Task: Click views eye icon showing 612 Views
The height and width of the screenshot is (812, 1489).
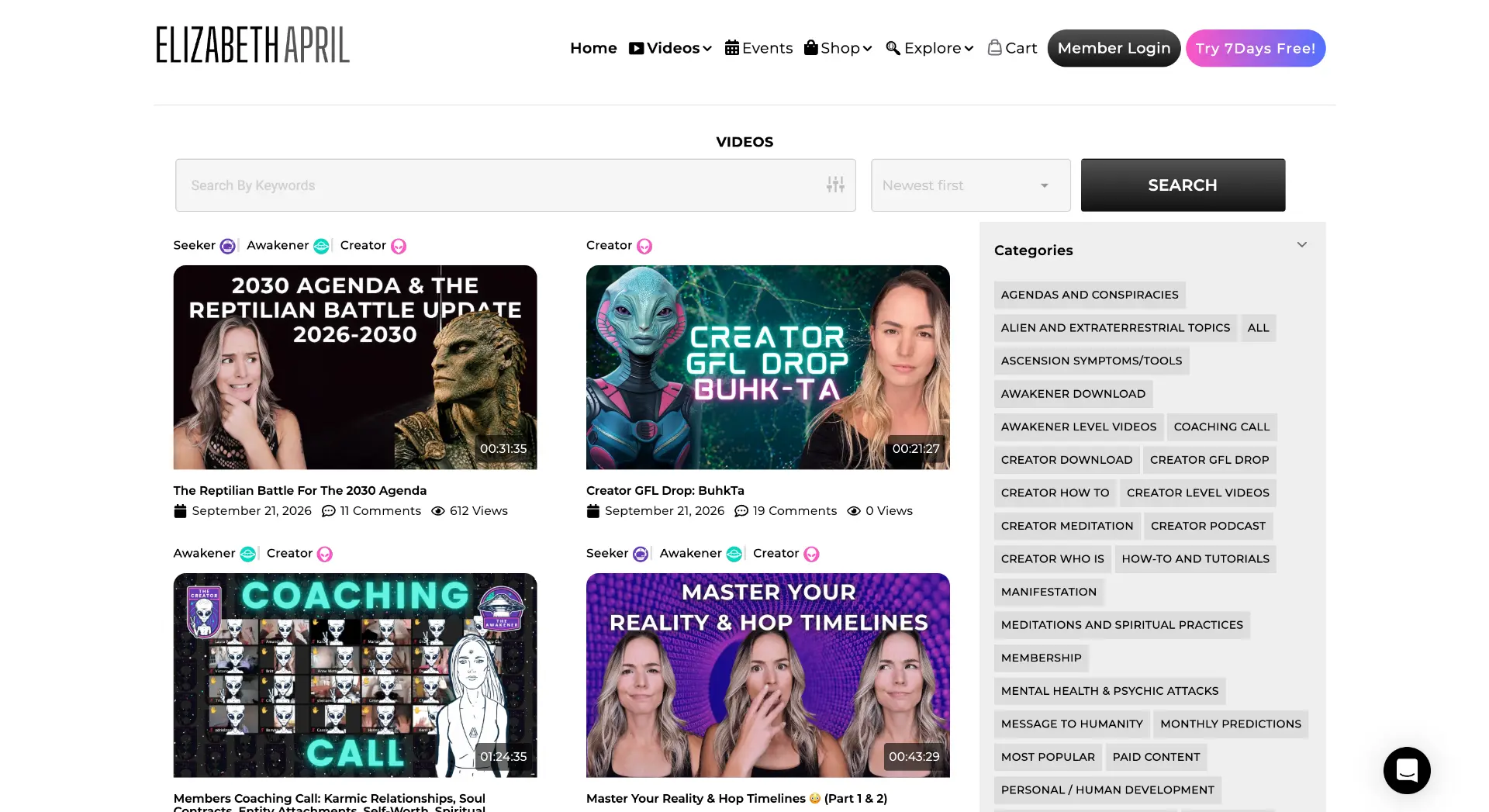Action: point(438,511)
